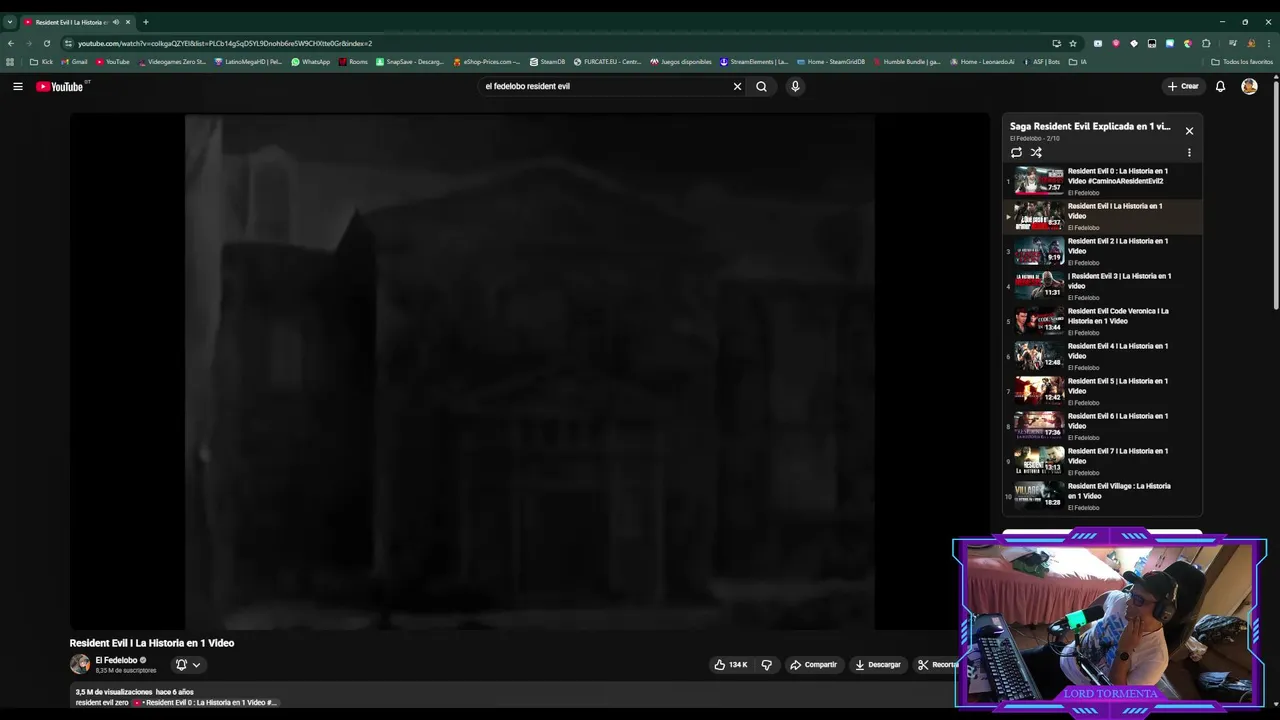
Task: Clear the search box text
Action: [x=737, y=86]
